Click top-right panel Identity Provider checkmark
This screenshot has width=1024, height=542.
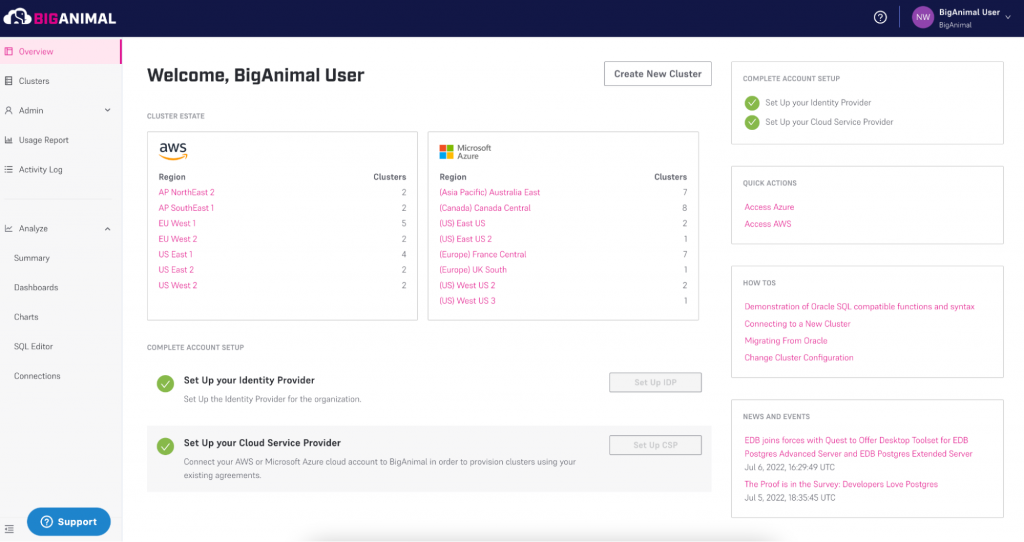pyautogui.click(x=752, y=103)
